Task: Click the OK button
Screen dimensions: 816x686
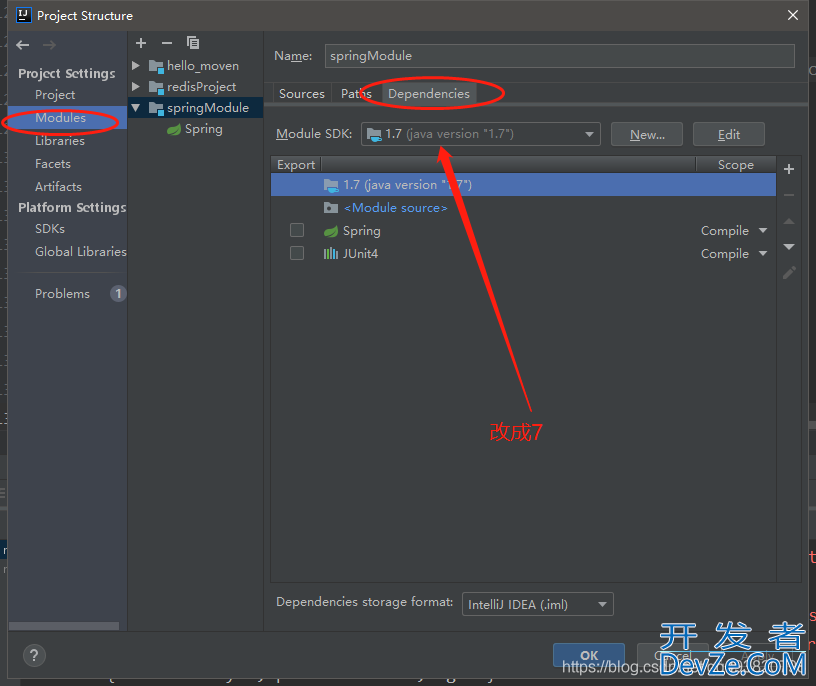Action: pyautogui.click(x=589, y=655)
